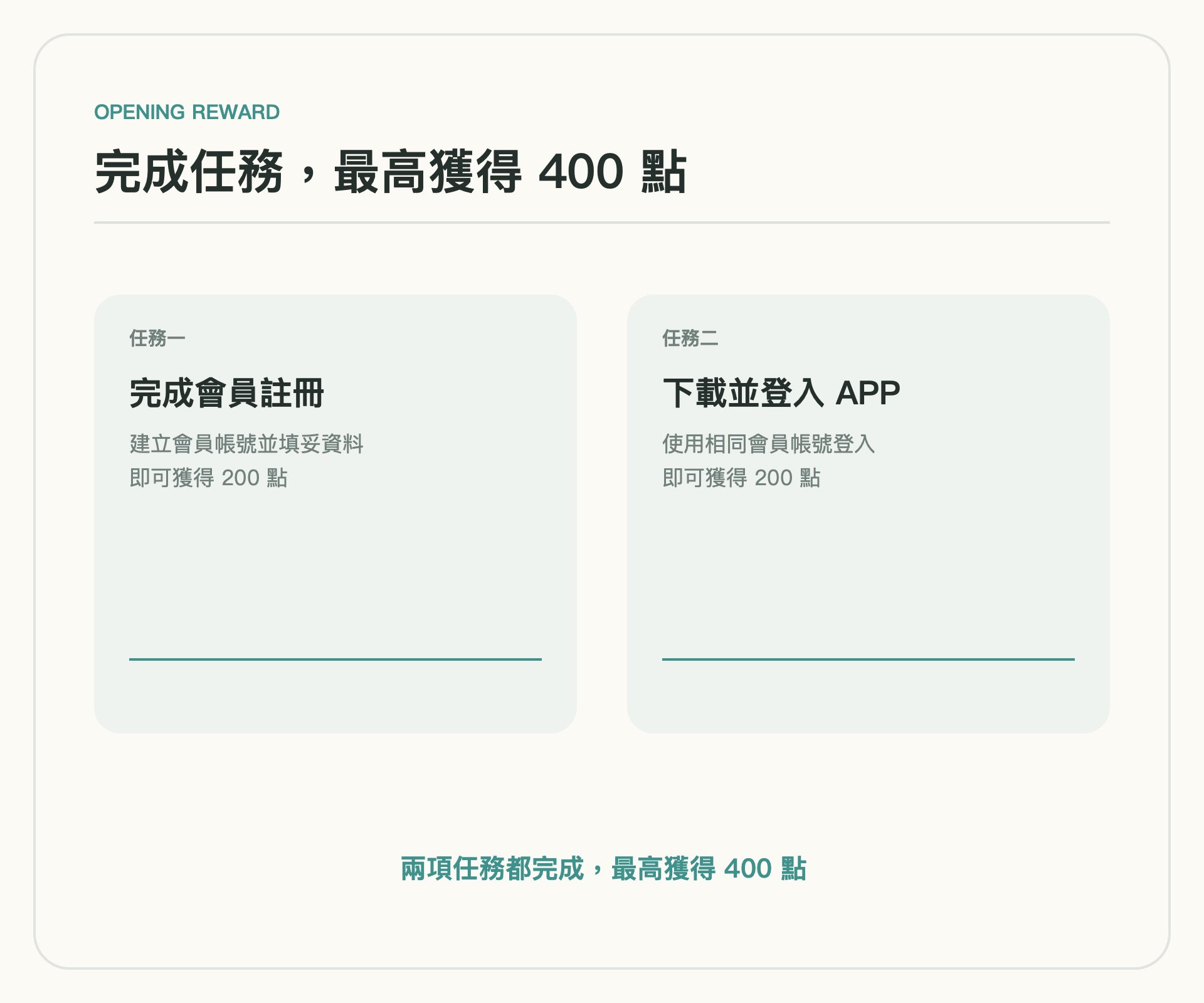Screen dimensions: 1204x1003
Task: Click the text 使用相同會員帳號登入
Action: 769,444
